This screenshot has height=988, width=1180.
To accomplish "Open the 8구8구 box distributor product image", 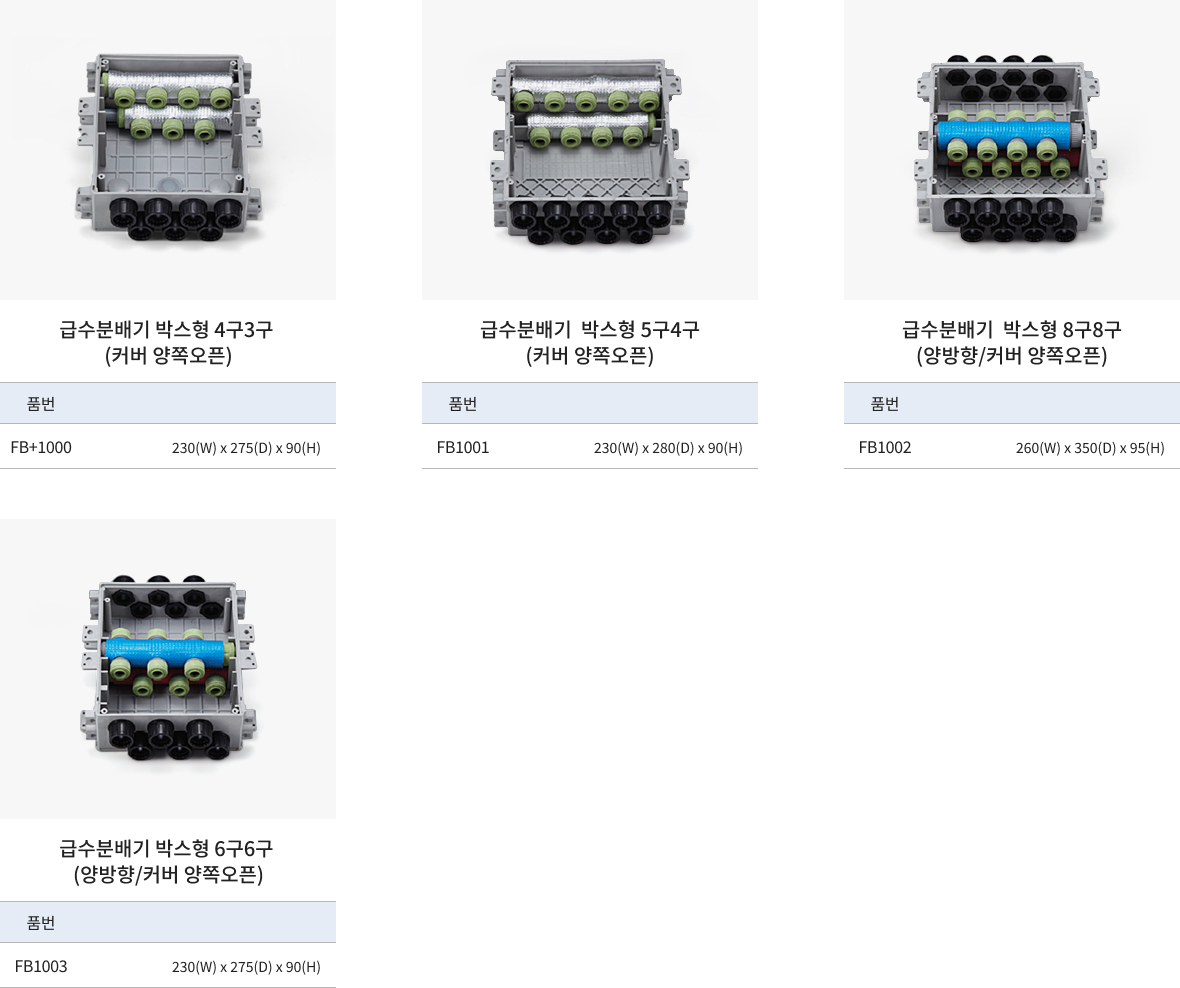I will [1012, 150].
